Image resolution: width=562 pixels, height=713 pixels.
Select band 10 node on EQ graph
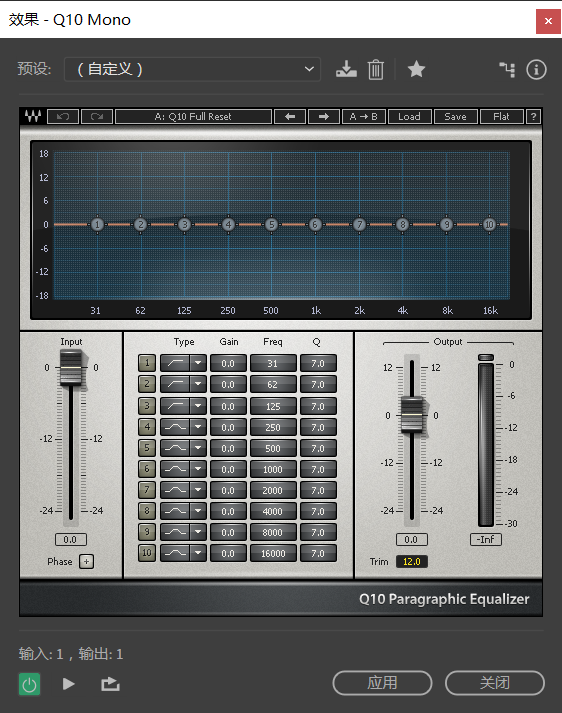coord(489,224)
